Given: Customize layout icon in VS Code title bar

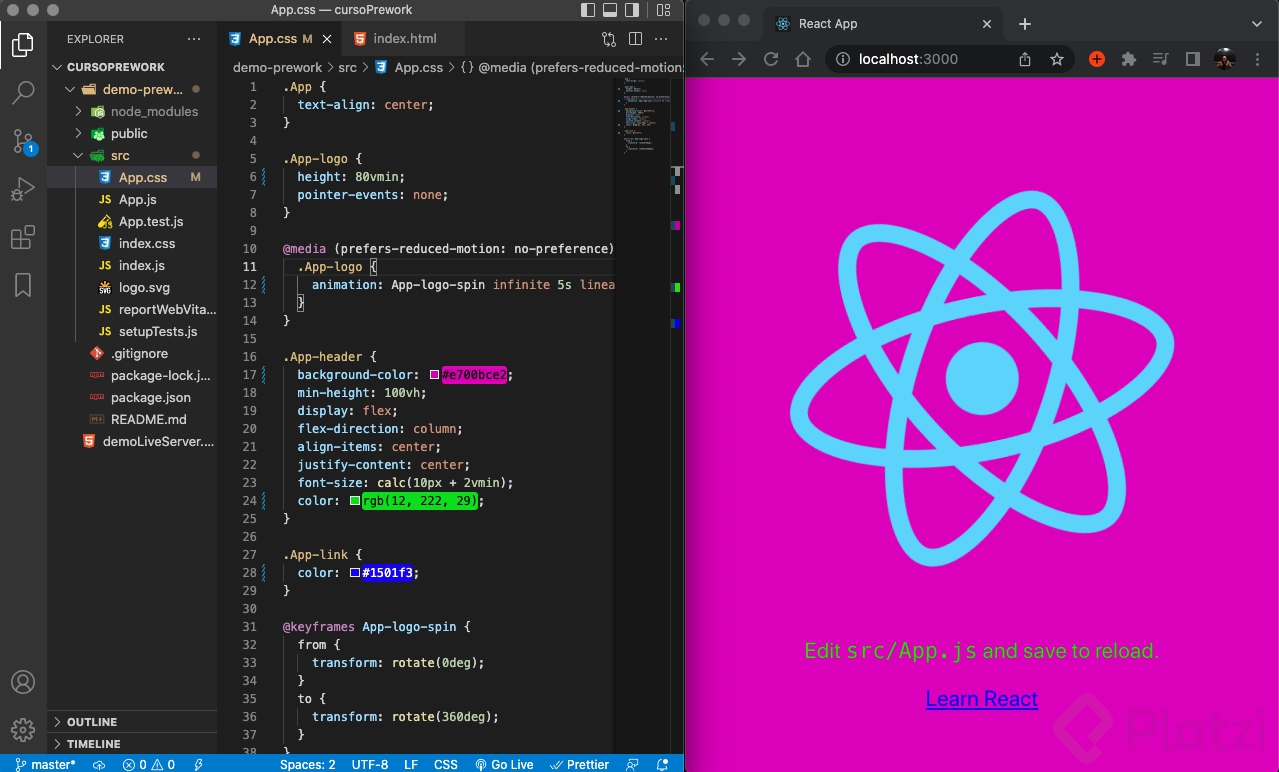Looking at the screenshot, I should 664,10.
